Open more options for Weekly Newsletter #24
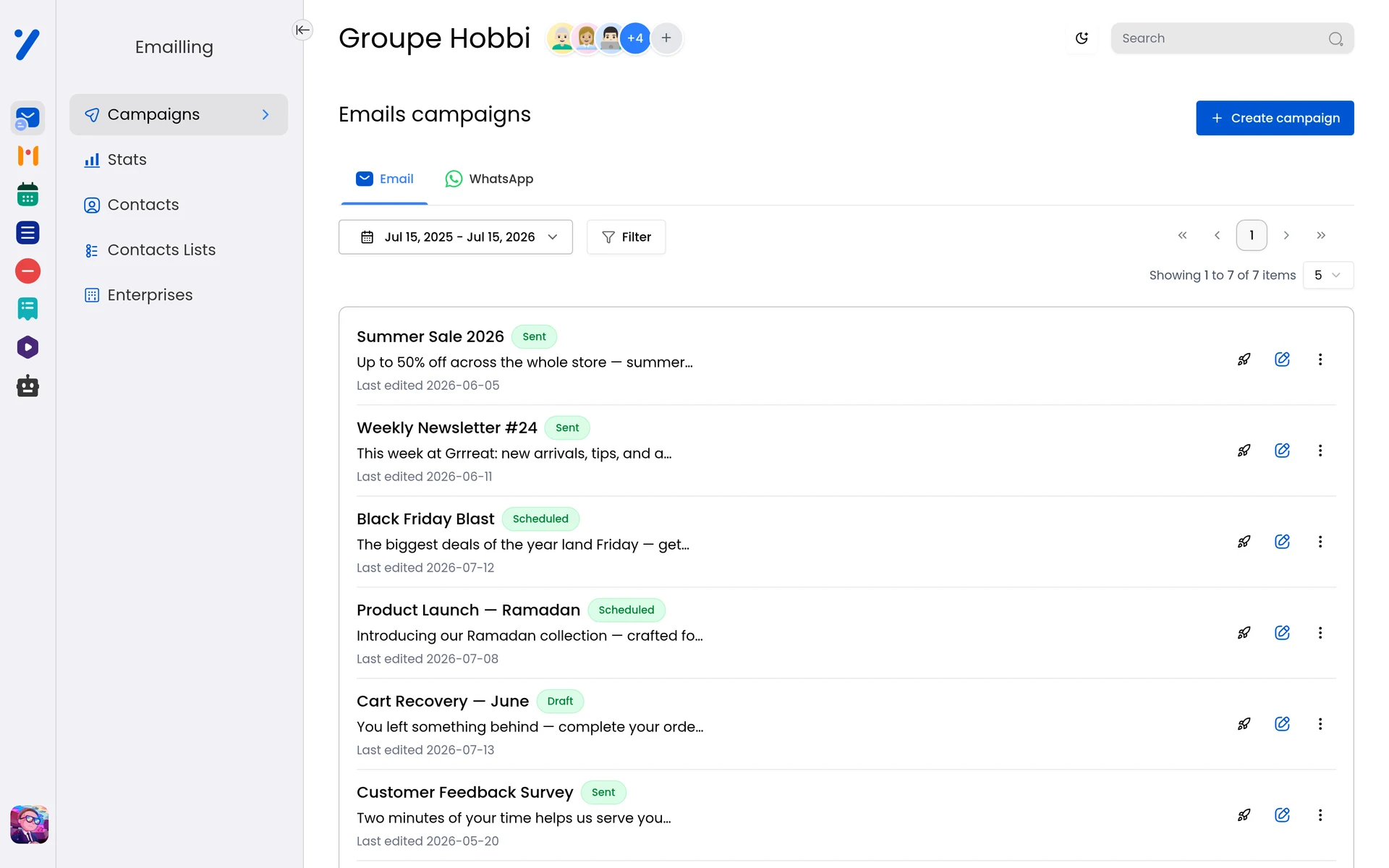The width and height of the screenshot is (1389, 868). click(1320, 451)
